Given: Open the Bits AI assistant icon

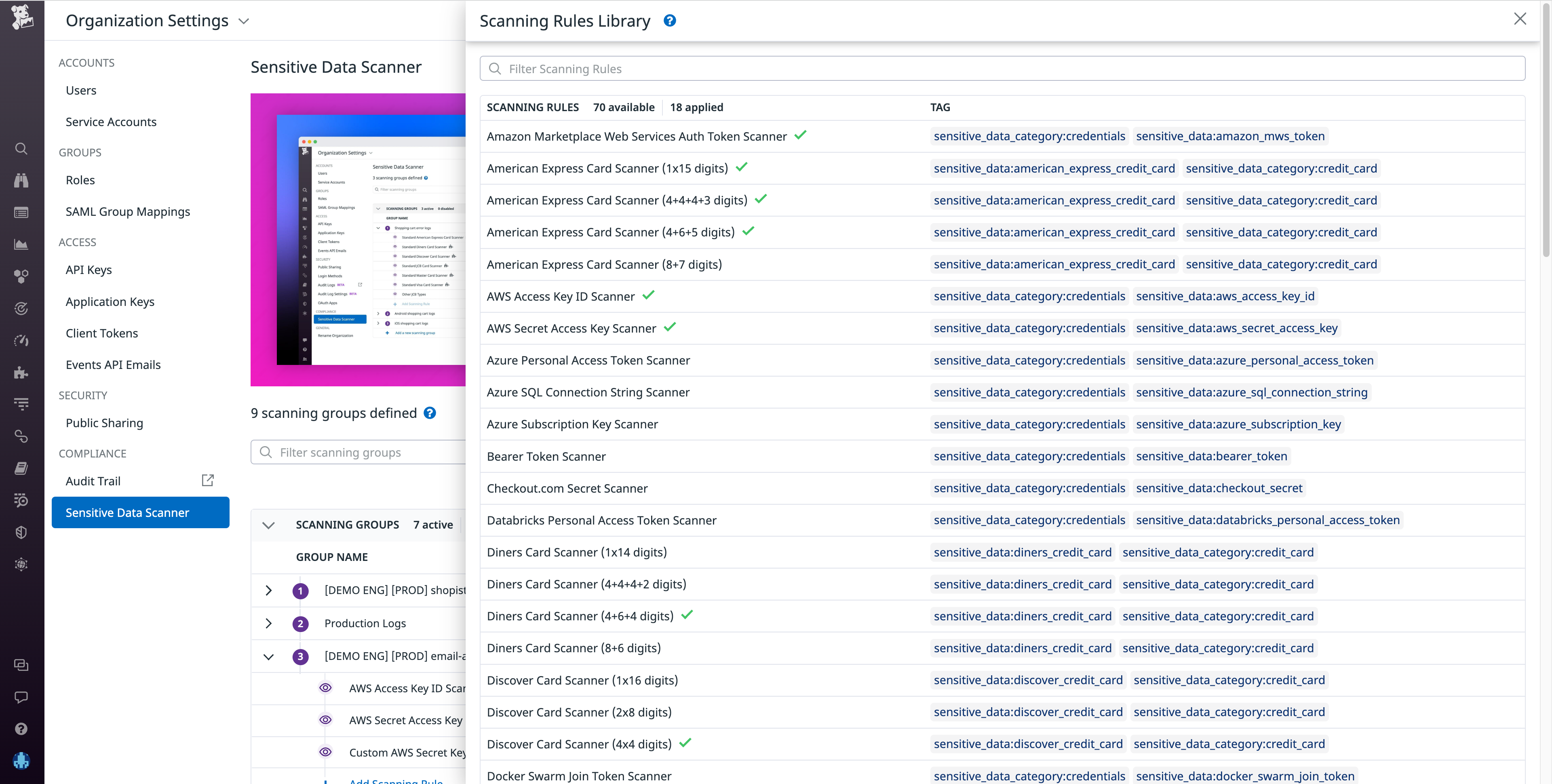Looking at the screenshot, I should pos(21,761).
